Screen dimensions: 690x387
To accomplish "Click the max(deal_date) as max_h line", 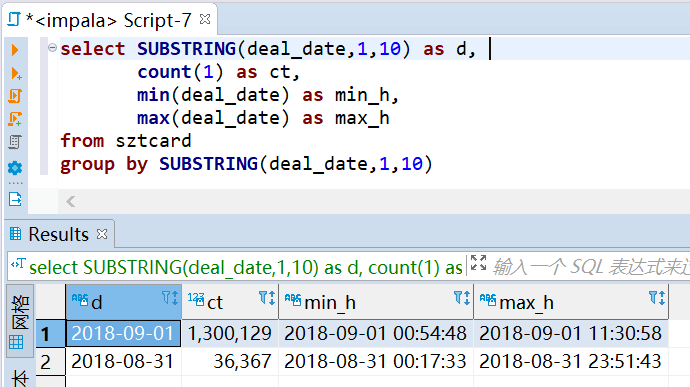I will tap(263, 118).
